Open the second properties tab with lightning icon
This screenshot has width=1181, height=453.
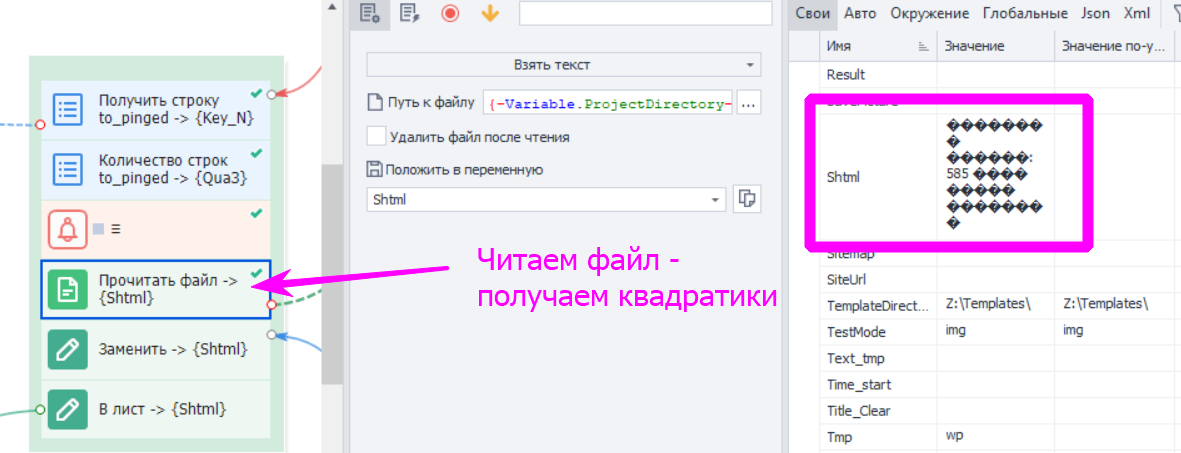(x=408, y=13)
